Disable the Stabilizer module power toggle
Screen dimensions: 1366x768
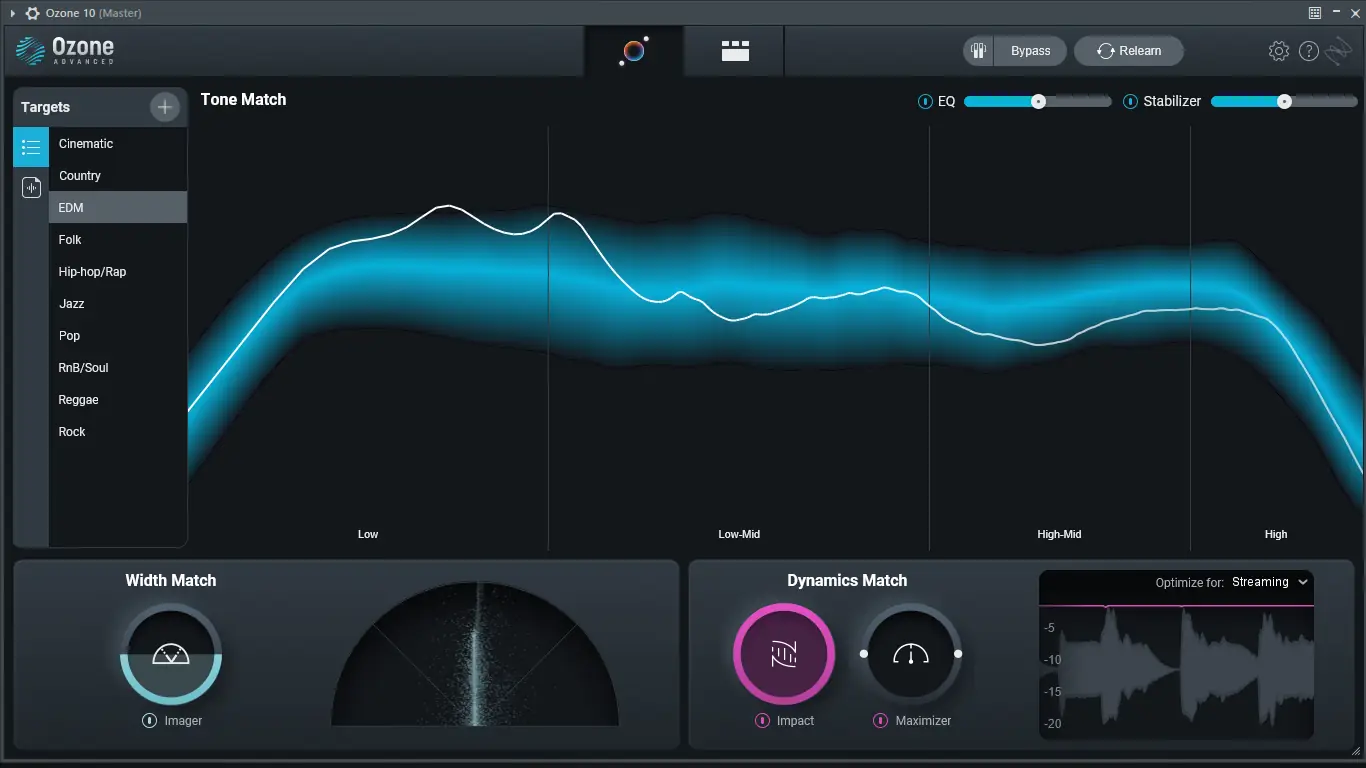[x=1131, y=101]
